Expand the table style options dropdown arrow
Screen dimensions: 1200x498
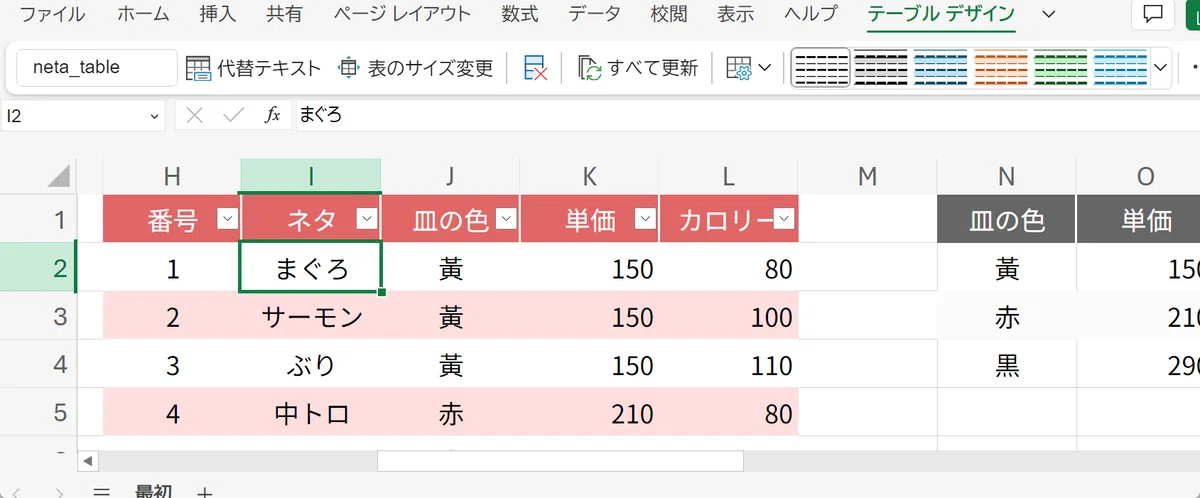pos(765,68)
